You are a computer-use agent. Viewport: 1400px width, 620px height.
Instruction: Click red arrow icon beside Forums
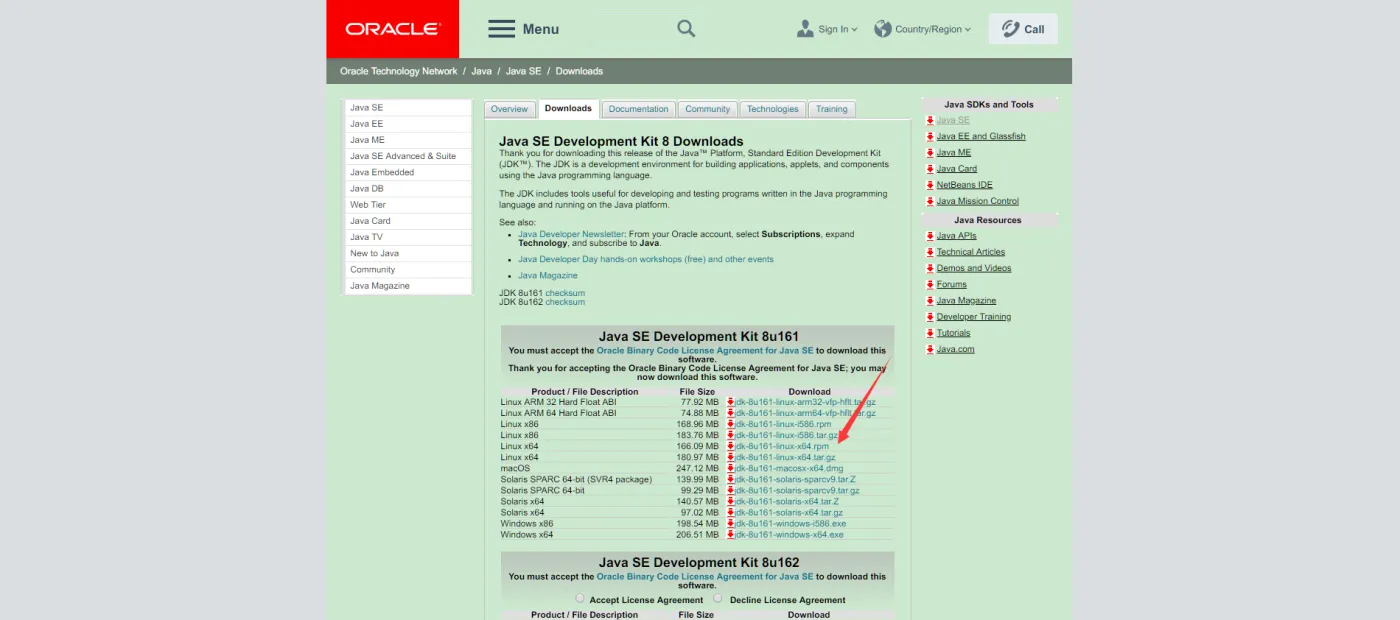[x=930, y=284]
